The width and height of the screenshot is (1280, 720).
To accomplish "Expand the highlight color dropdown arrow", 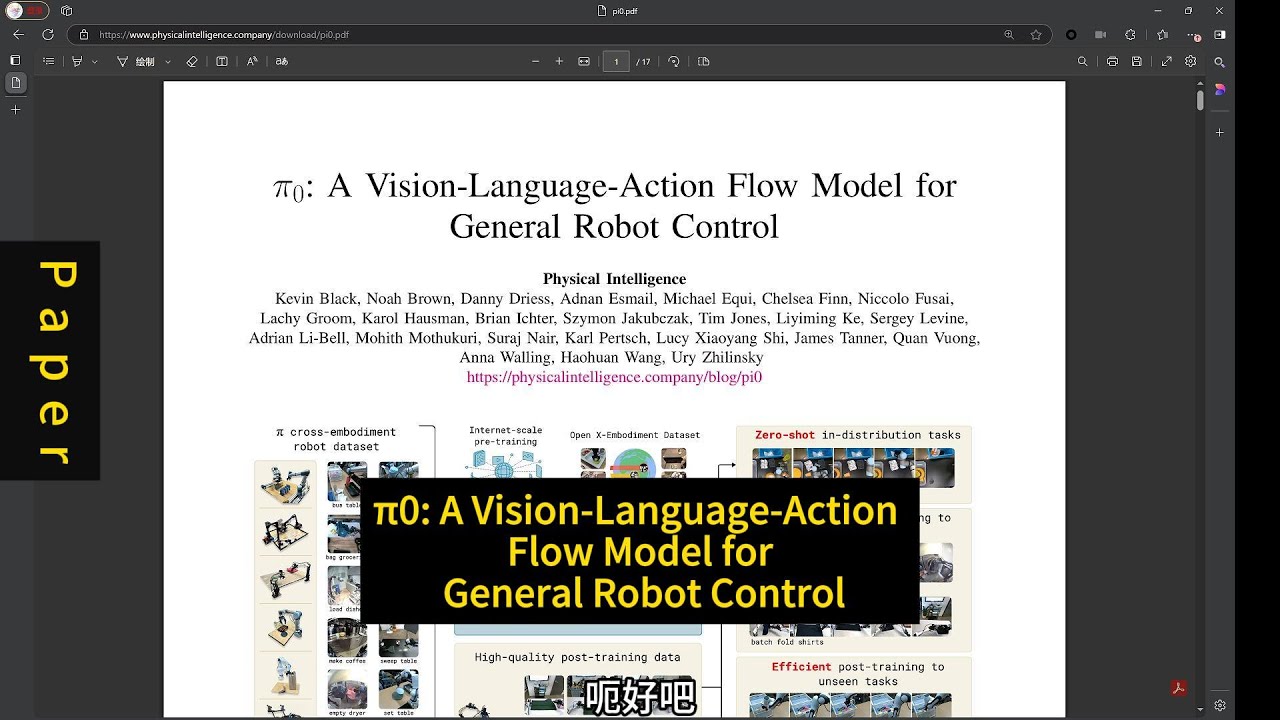I will pos(95,61).
